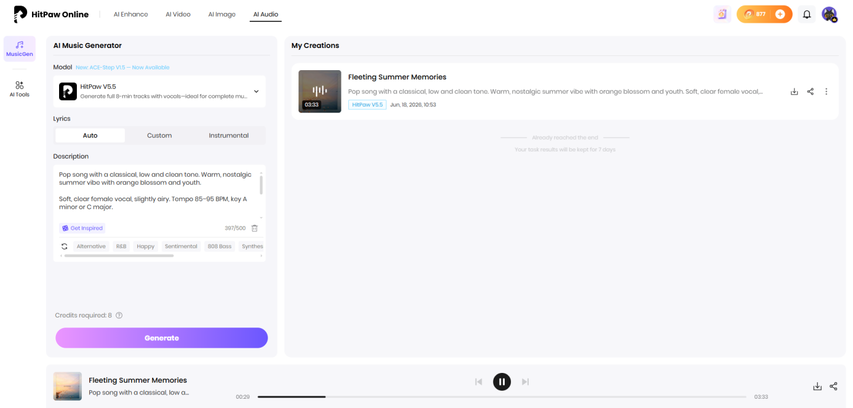
Task: Refresh the style tag suggestions
Action: 64,246
